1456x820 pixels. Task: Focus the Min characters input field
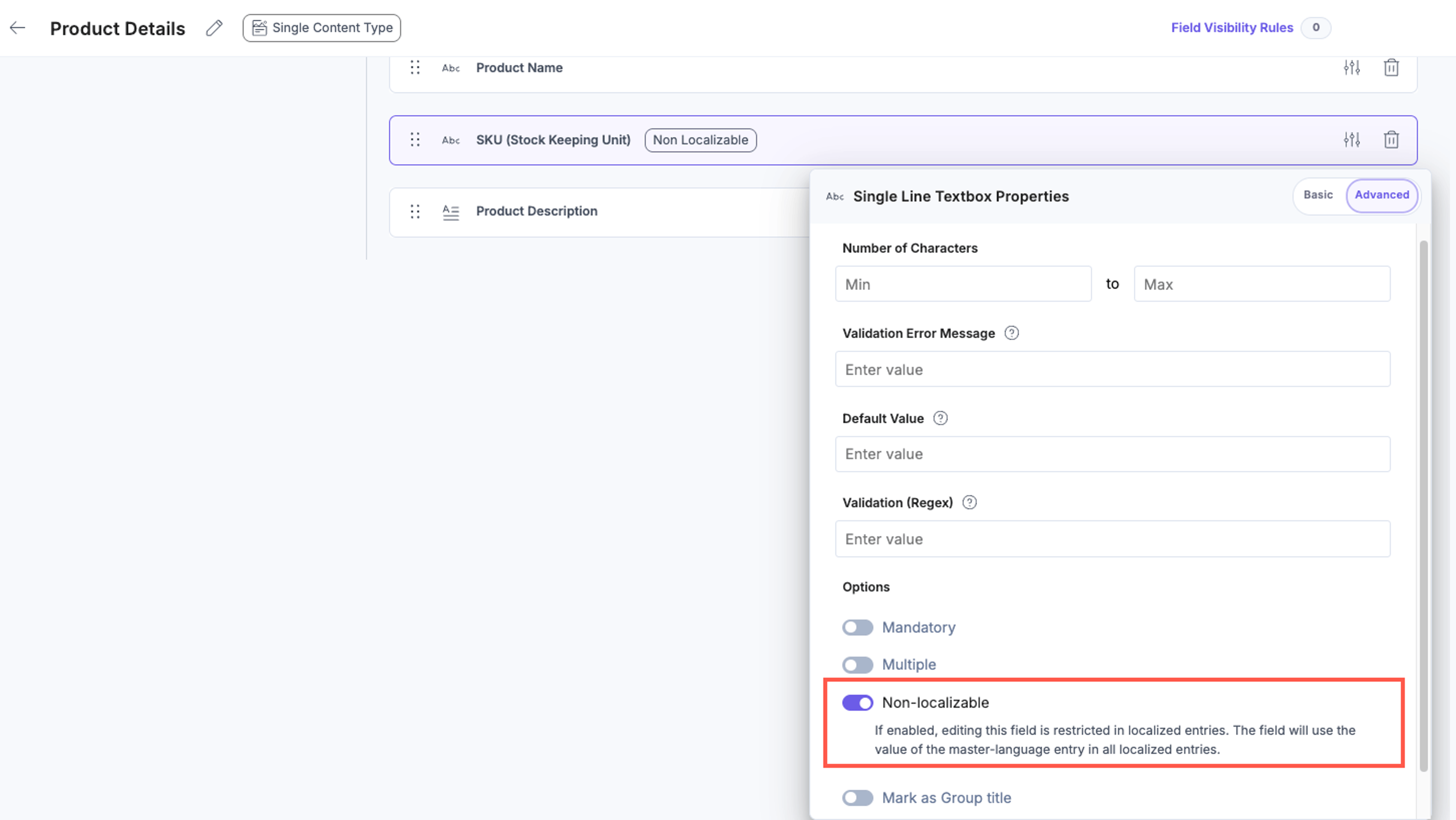963,284
